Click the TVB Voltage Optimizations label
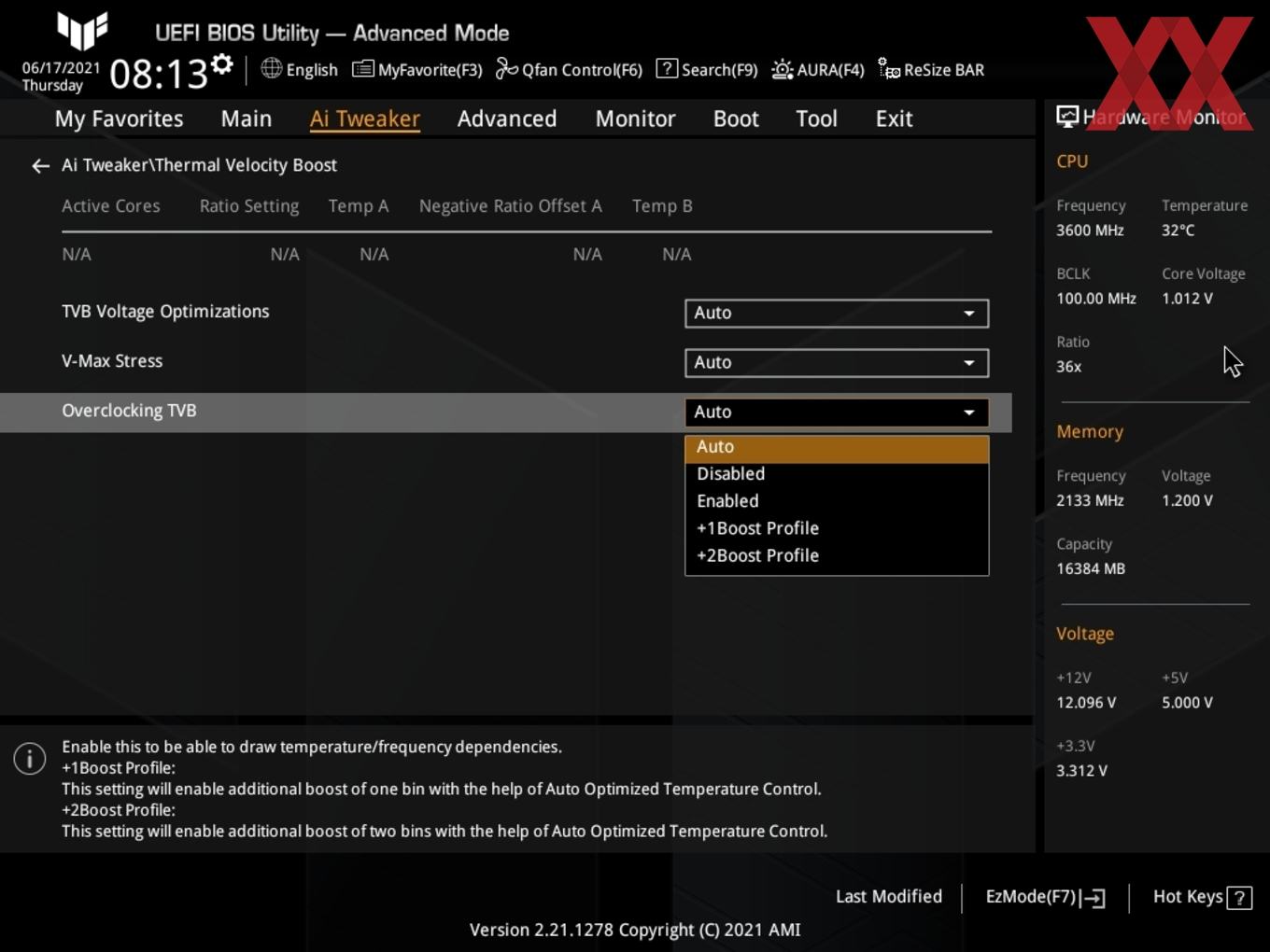This screenshot has height=952, width=1270. coord(165,312)
